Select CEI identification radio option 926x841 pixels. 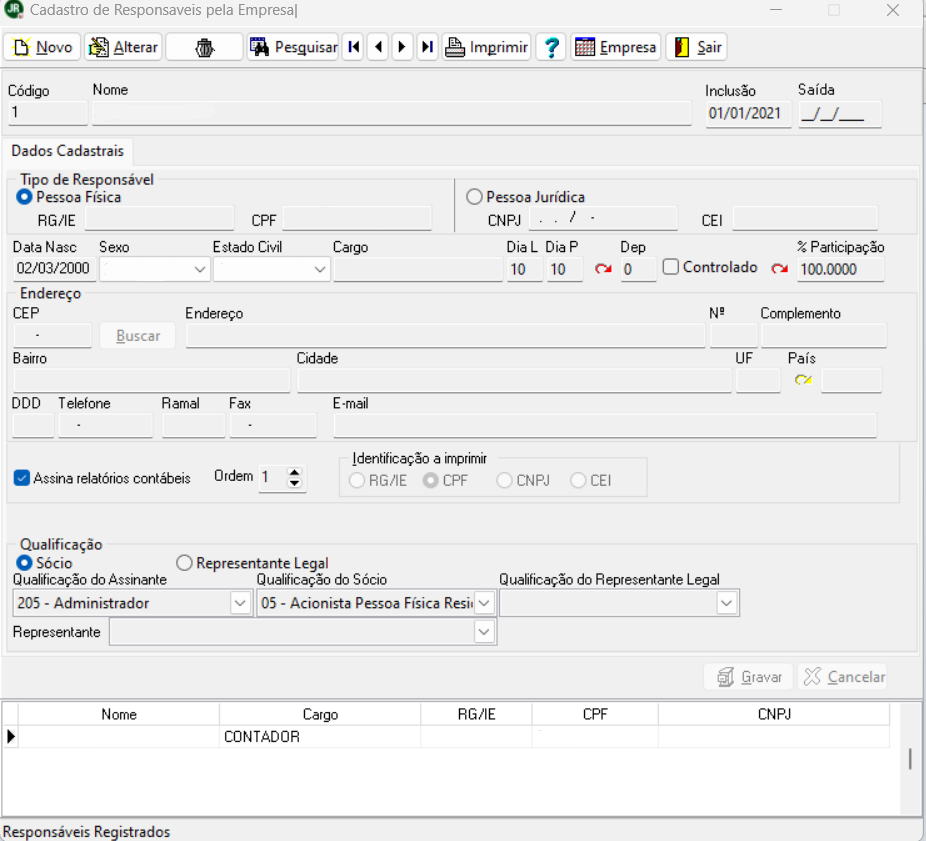pos(578,481)
